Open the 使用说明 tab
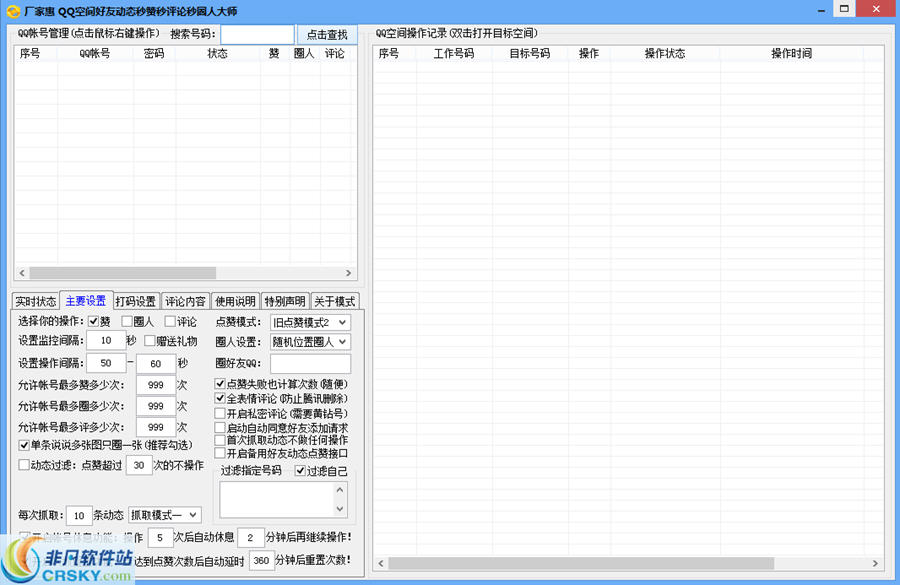Viewport: 900px width, 585px height. [235, 301]
